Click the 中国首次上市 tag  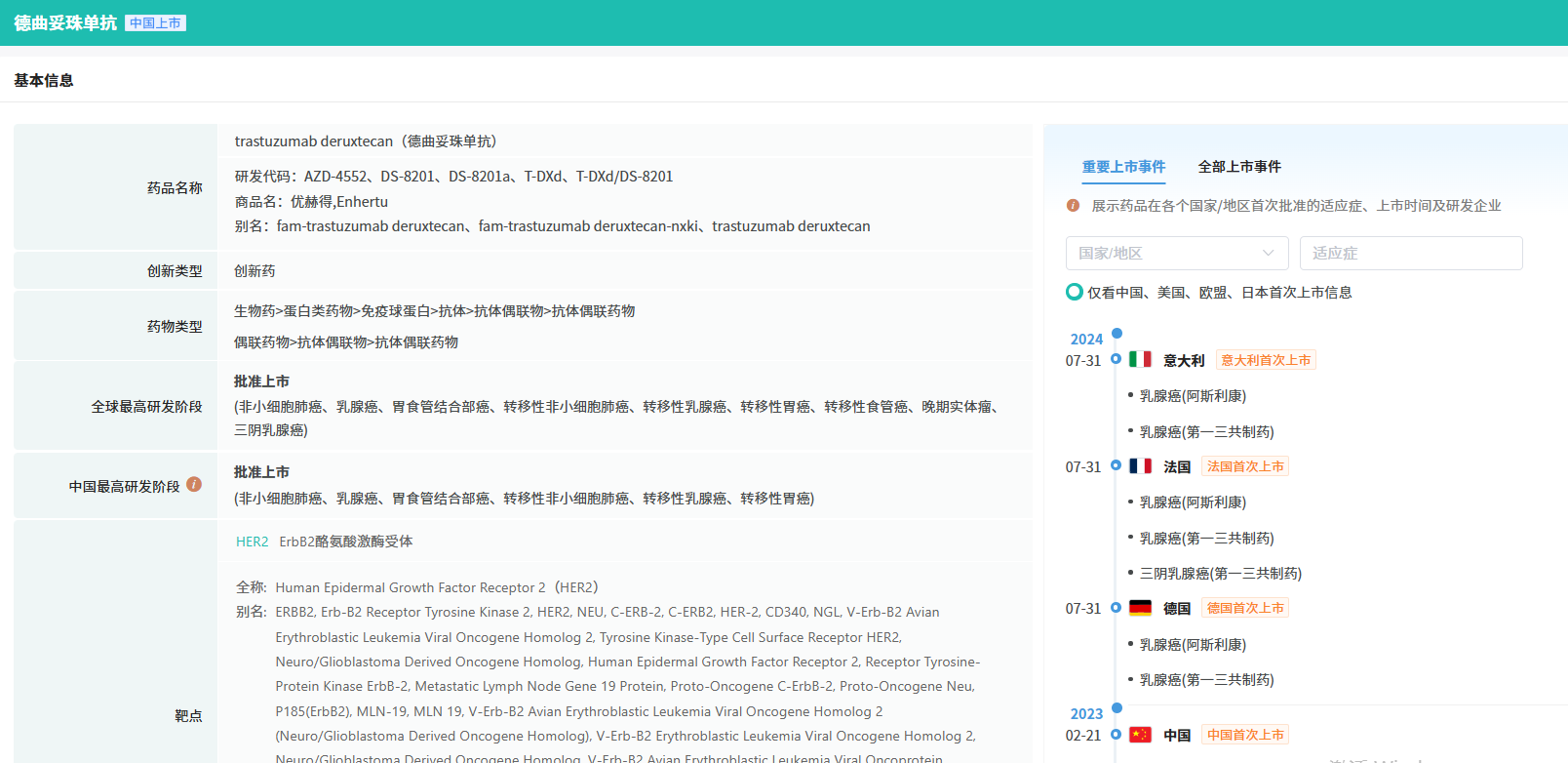point(1245,735)
